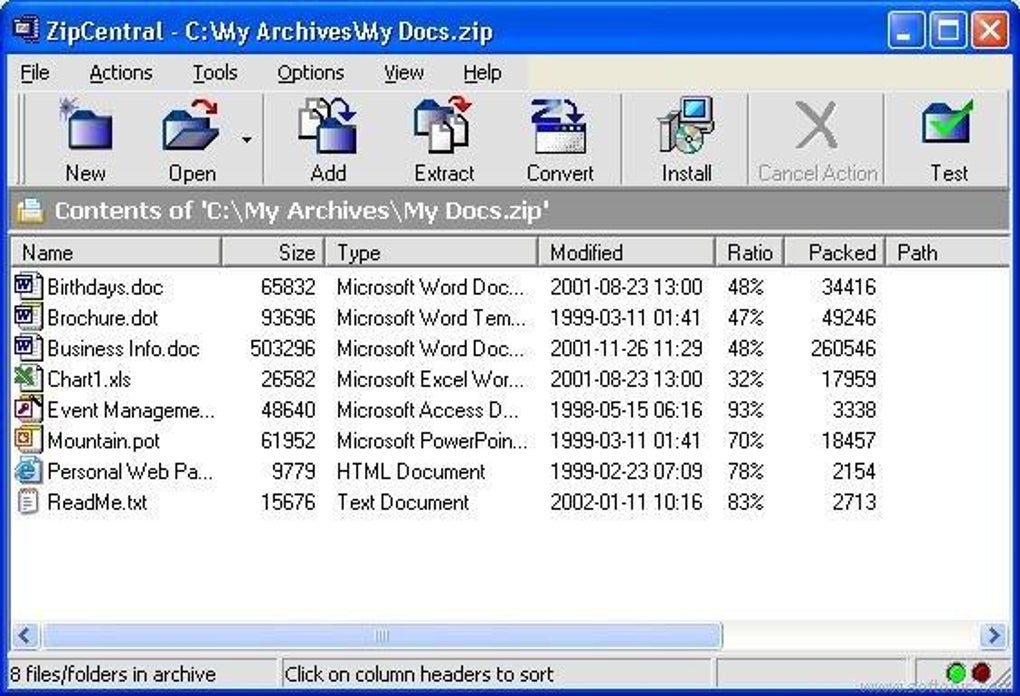The height and width of the screenshot is (696, 1020).
Task: Click the Add files toolbar icon
Action: (328, 125)
